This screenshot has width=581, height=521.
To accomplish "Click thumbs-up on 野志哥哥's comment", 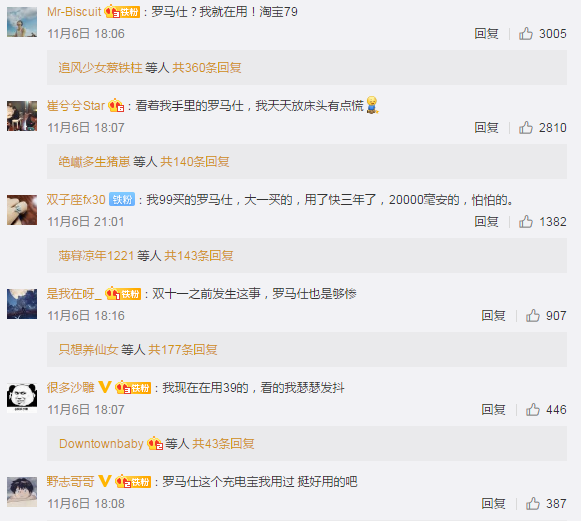I will [x=532, y=504].
